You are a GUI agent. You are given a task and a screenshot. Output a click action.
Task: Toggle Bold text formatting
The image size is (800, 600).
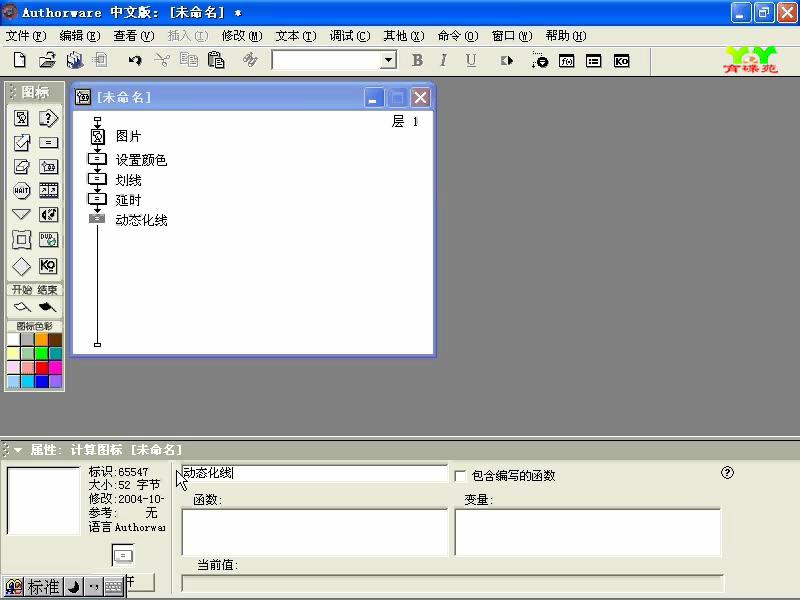click(x=417, y=60)
